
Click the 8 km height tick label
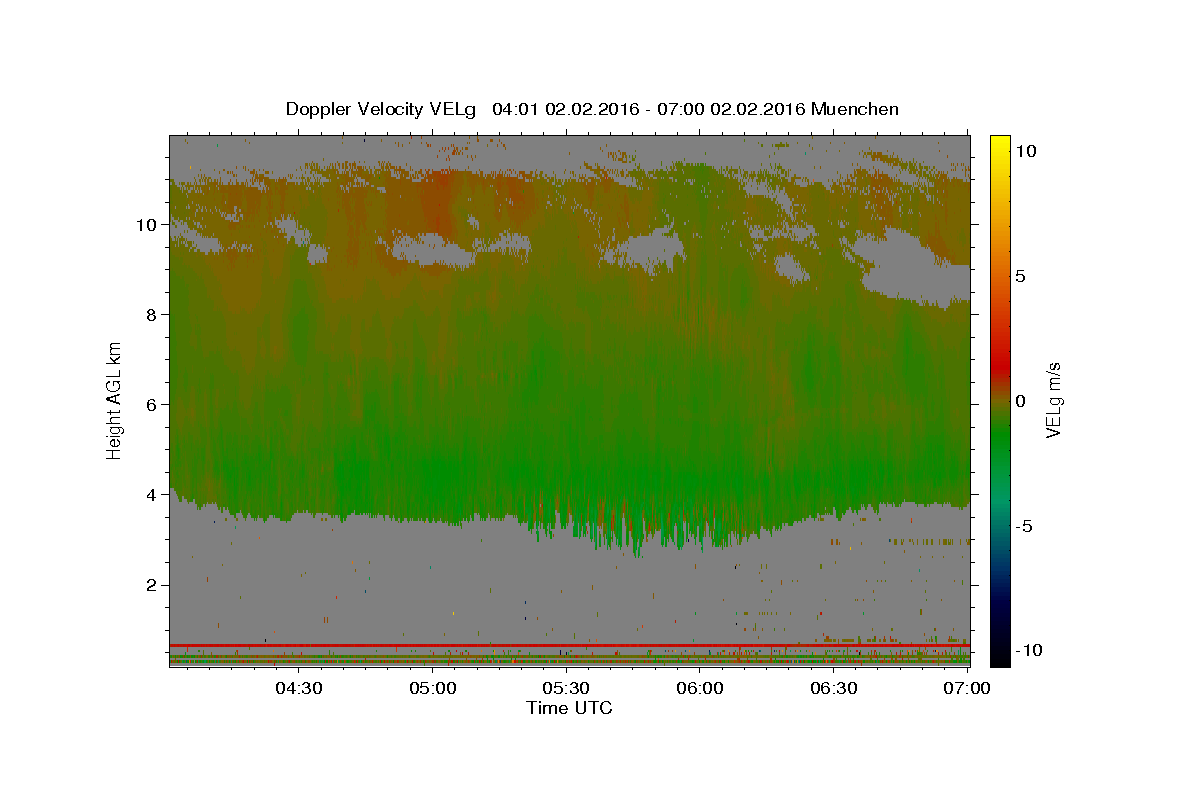tap(153, 315)
